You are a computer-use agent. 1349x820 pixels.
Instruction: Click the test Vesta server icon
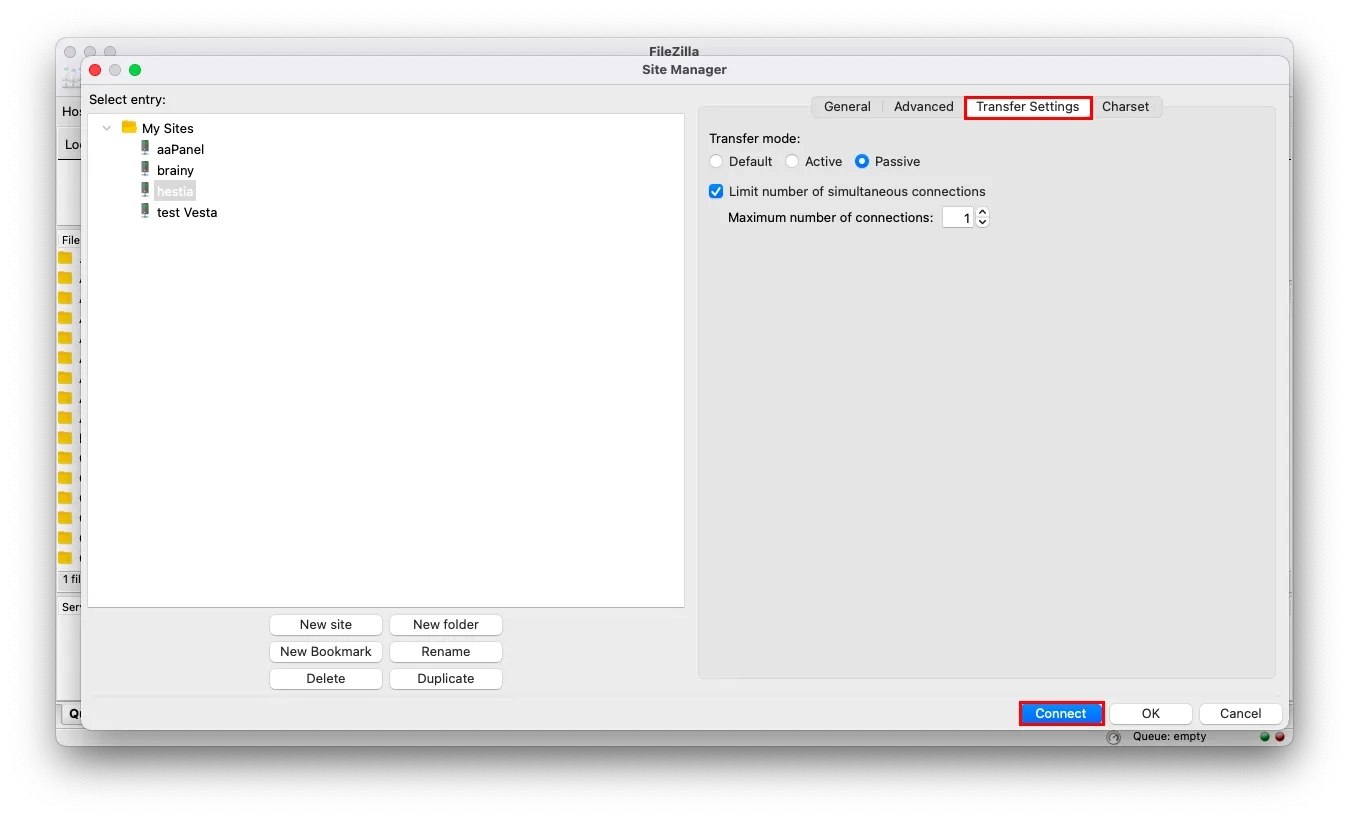[x=145, y=211]
